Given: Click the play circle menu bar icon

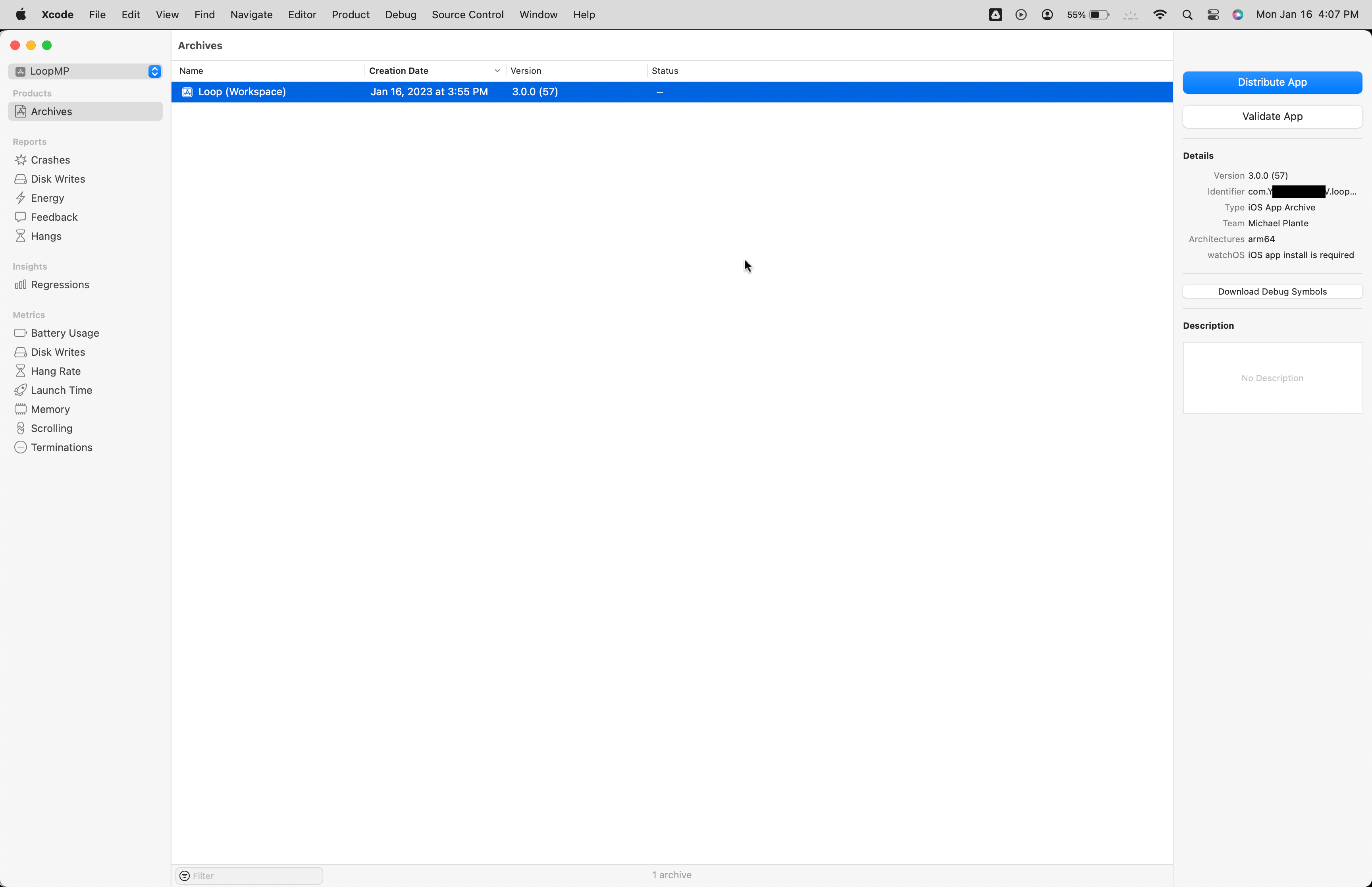Looking at the screenshot, I should [x=1021, y=14].
